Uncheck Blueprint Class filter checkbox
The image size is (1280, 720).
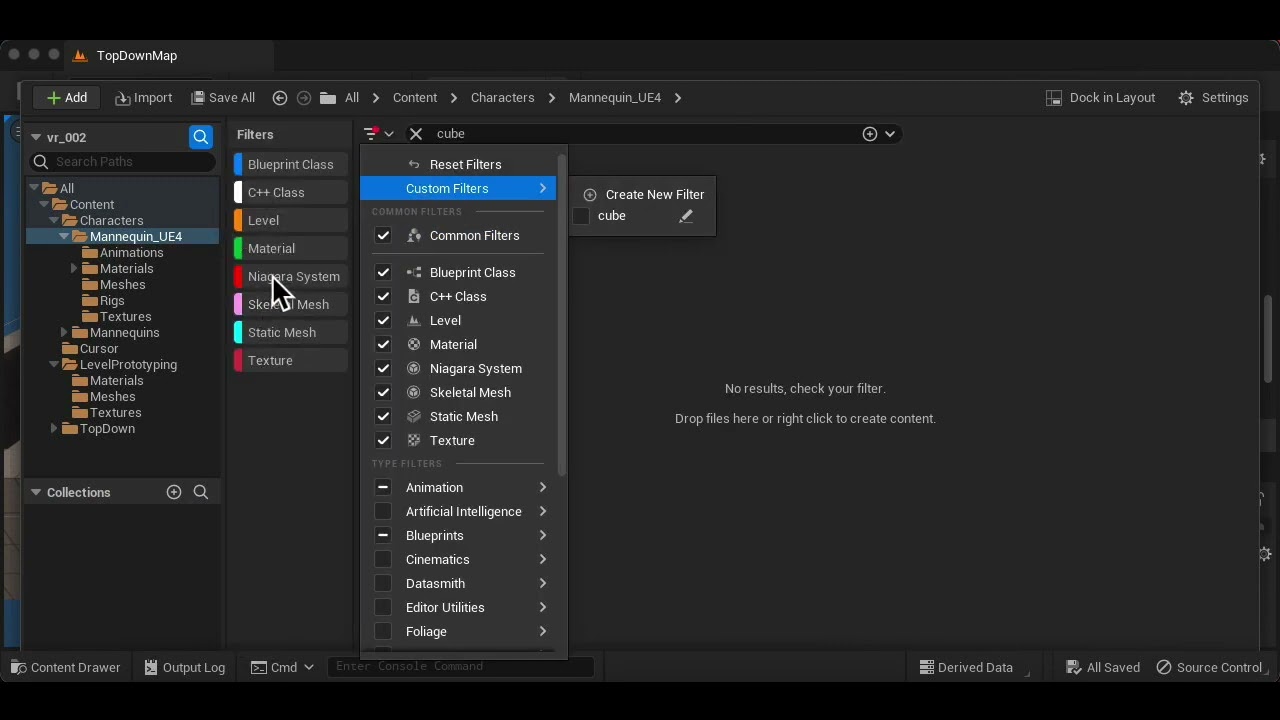pyautogui.click(x=383, y=272)
